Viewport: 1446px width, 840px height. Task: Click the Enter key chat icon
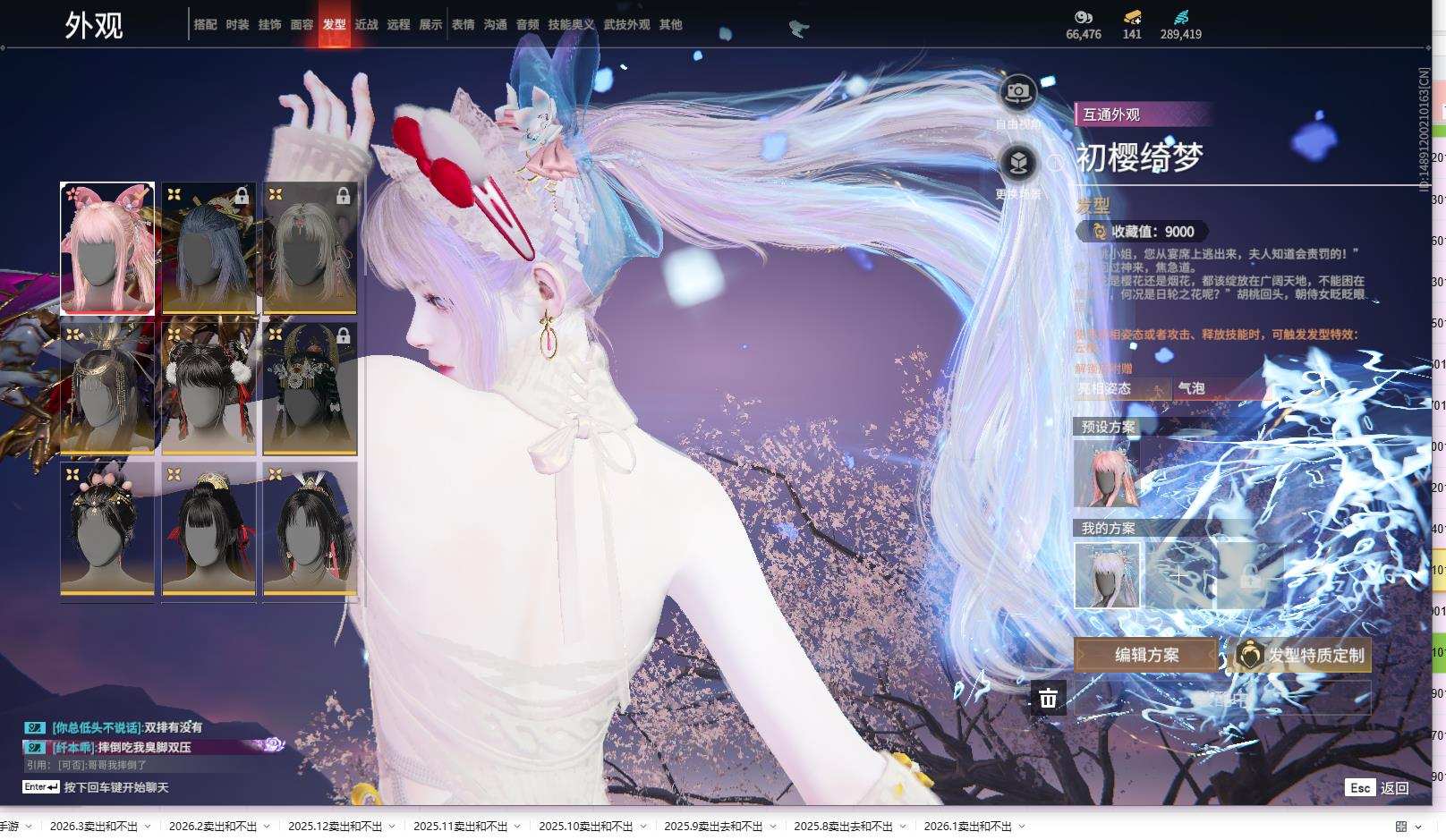pyautogui.click(x=41, y=787)
